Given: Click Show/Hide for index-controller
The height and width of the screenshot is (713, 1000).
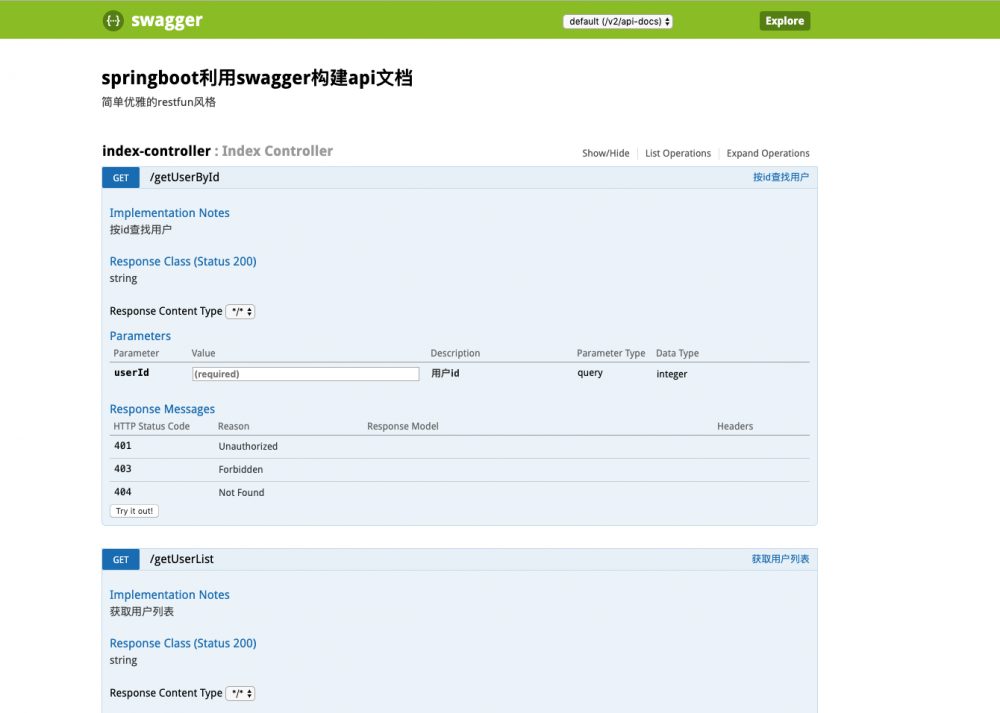Looking at the screenshot, I should [x=605, y=153].
